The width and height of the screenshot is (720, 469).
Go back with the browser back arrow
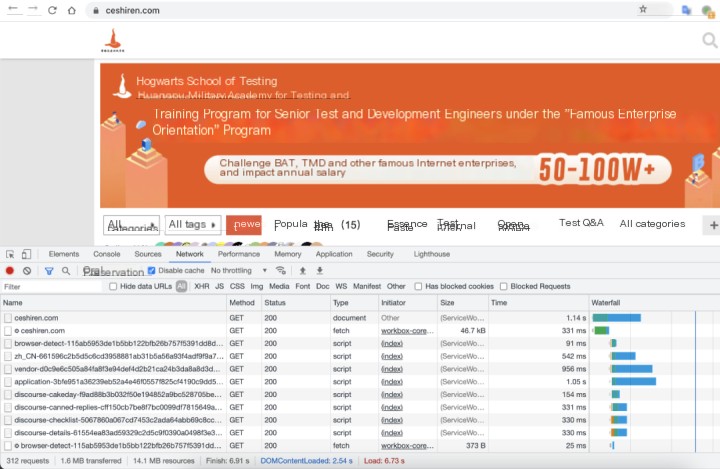pos(13,10)
